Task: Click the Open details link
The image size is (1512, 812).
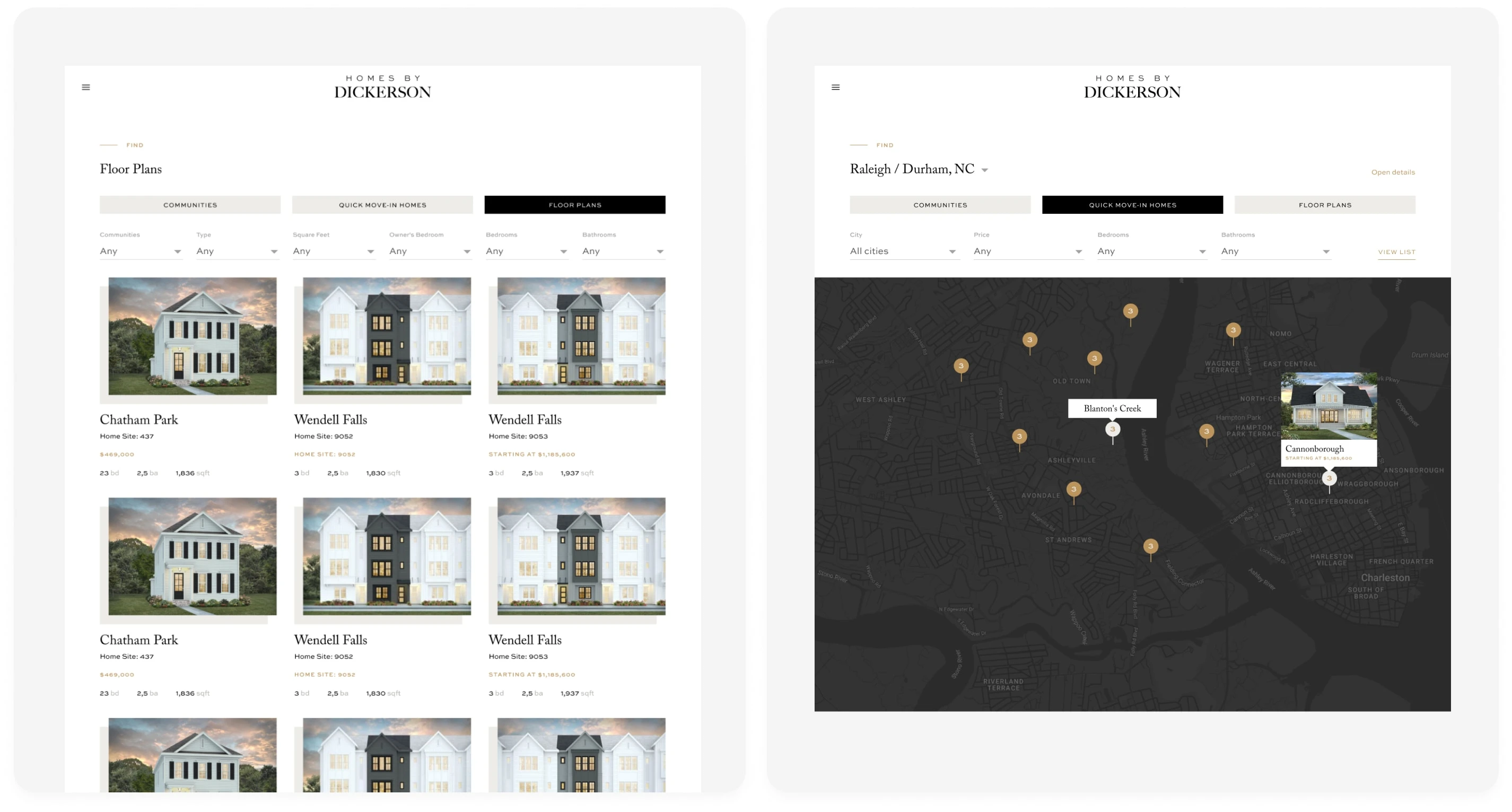Action: click(1393, 172)
